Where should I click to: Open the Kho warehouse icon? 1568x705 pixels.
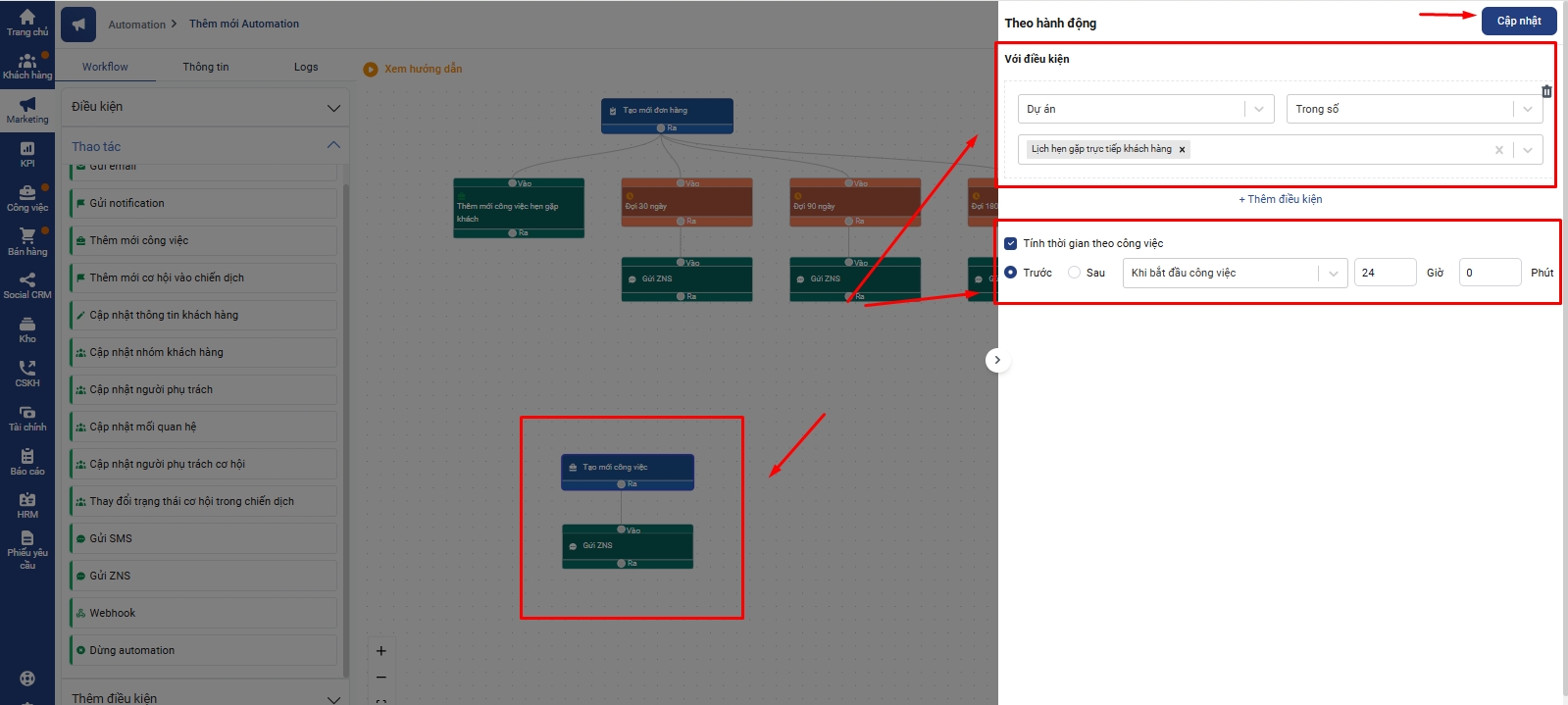27,329
